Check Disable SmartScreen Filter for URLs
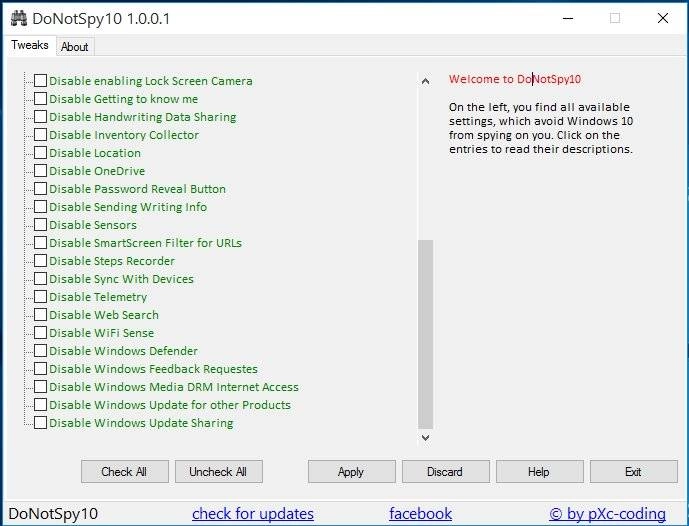Screen dimensions: 689x526 coord(40,243)
